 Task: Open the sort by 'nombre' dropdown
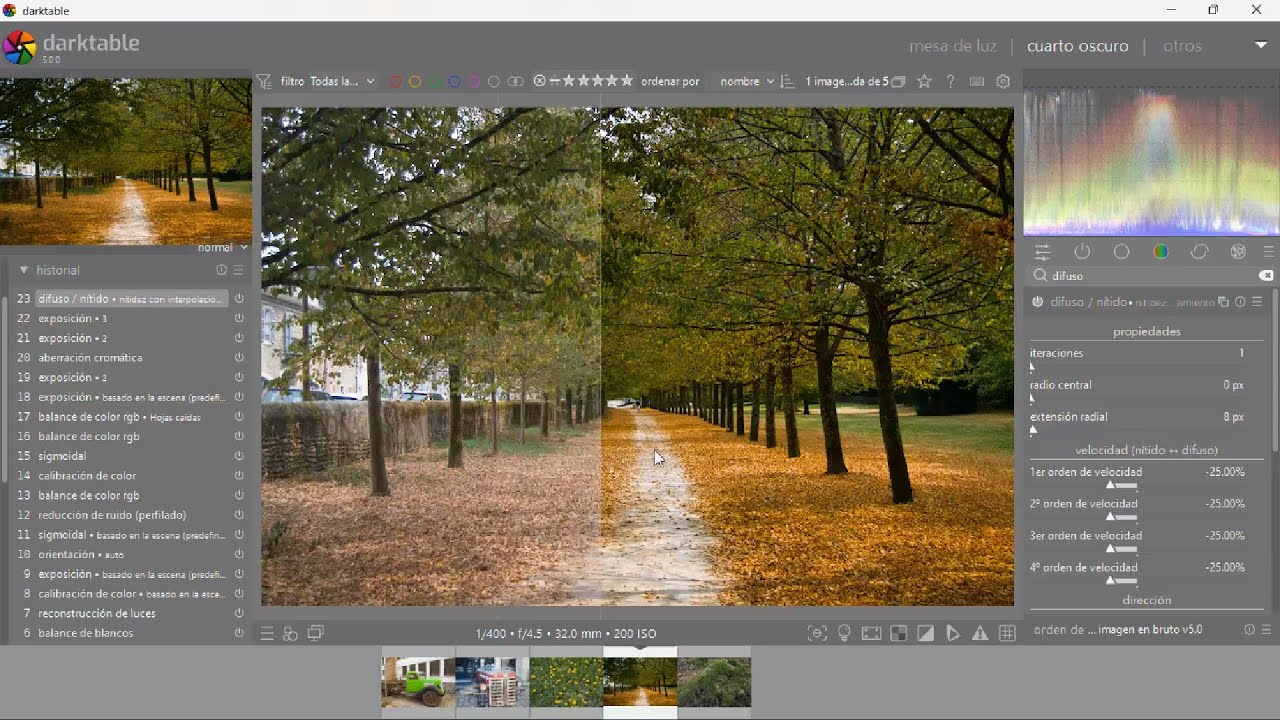point(746,82)
